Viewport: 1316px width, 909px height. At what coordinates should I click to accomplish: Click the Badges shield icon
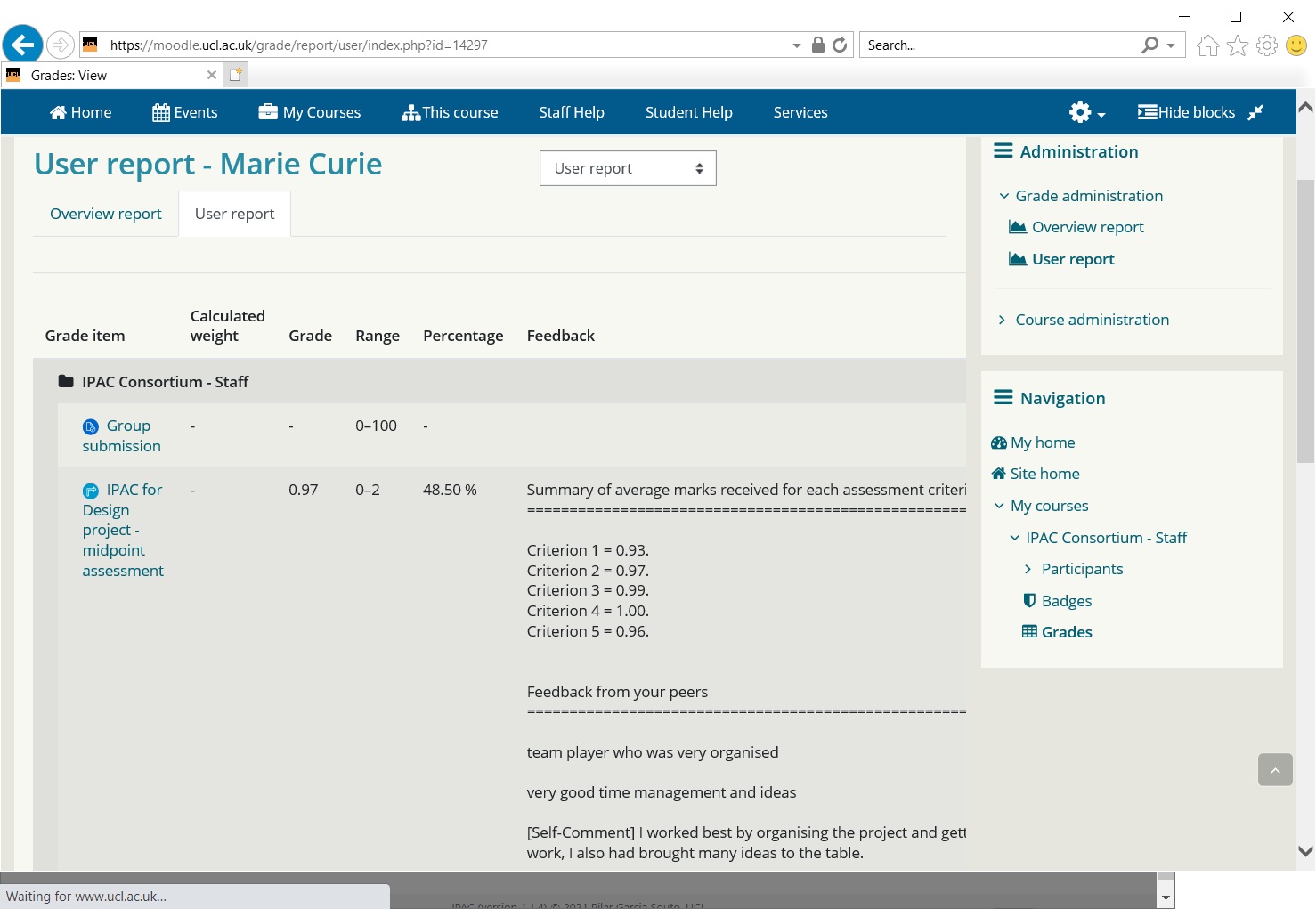click(1029, 601)
